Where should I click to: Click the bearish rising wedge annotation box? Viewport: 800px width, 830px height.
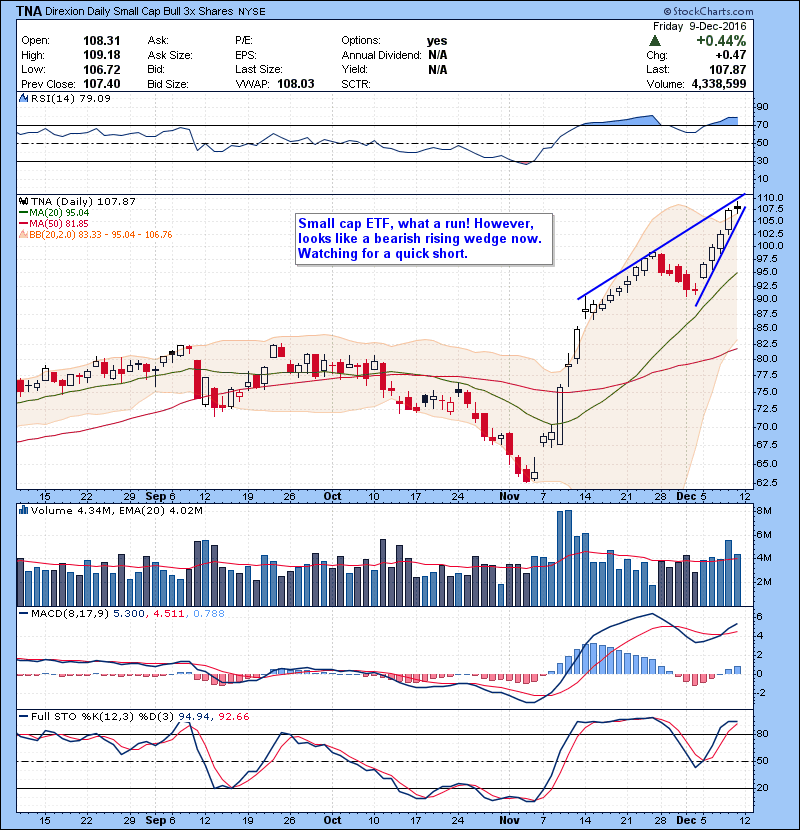coord(424,239)
